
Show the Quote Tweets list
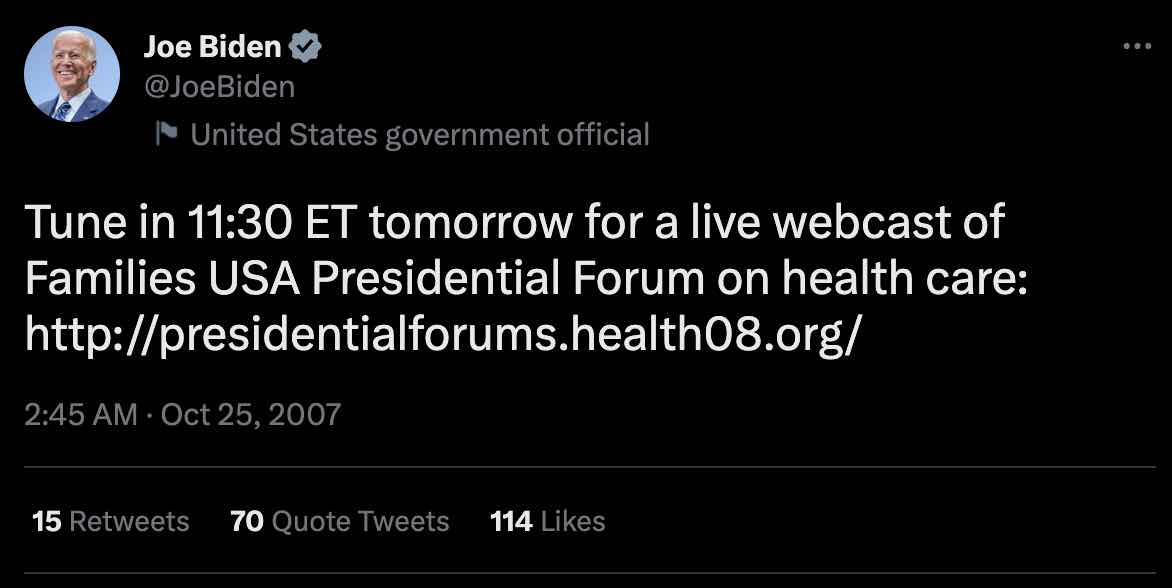point(360,521)
